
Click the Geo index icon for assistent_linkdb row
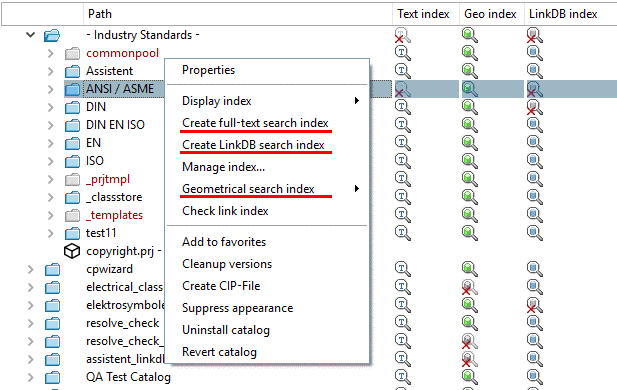[x=469, y=359]
